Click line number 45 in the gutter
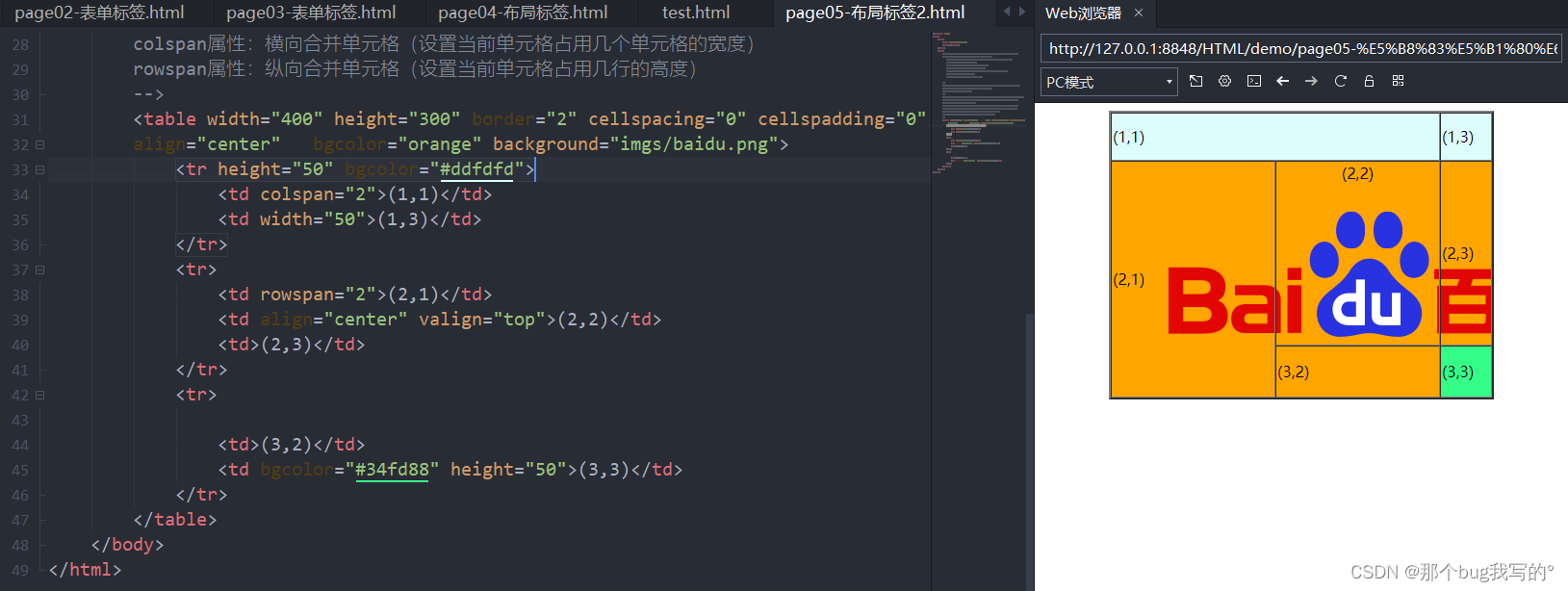1568x591 pixels. 20,470
